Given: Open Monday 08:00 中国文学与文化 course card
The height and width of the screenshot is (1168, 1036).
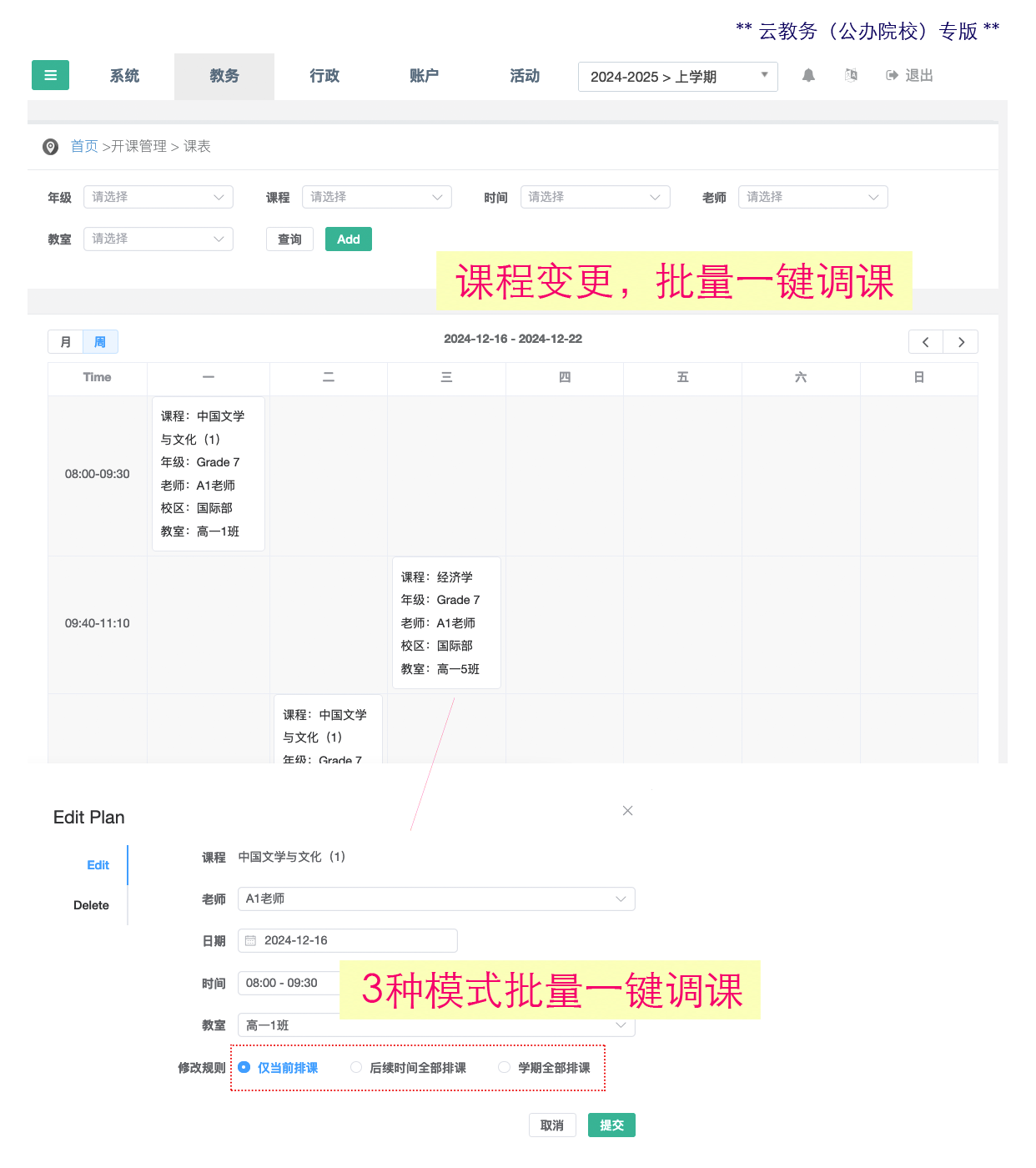Looking at the screenshot, I should 209,473.
